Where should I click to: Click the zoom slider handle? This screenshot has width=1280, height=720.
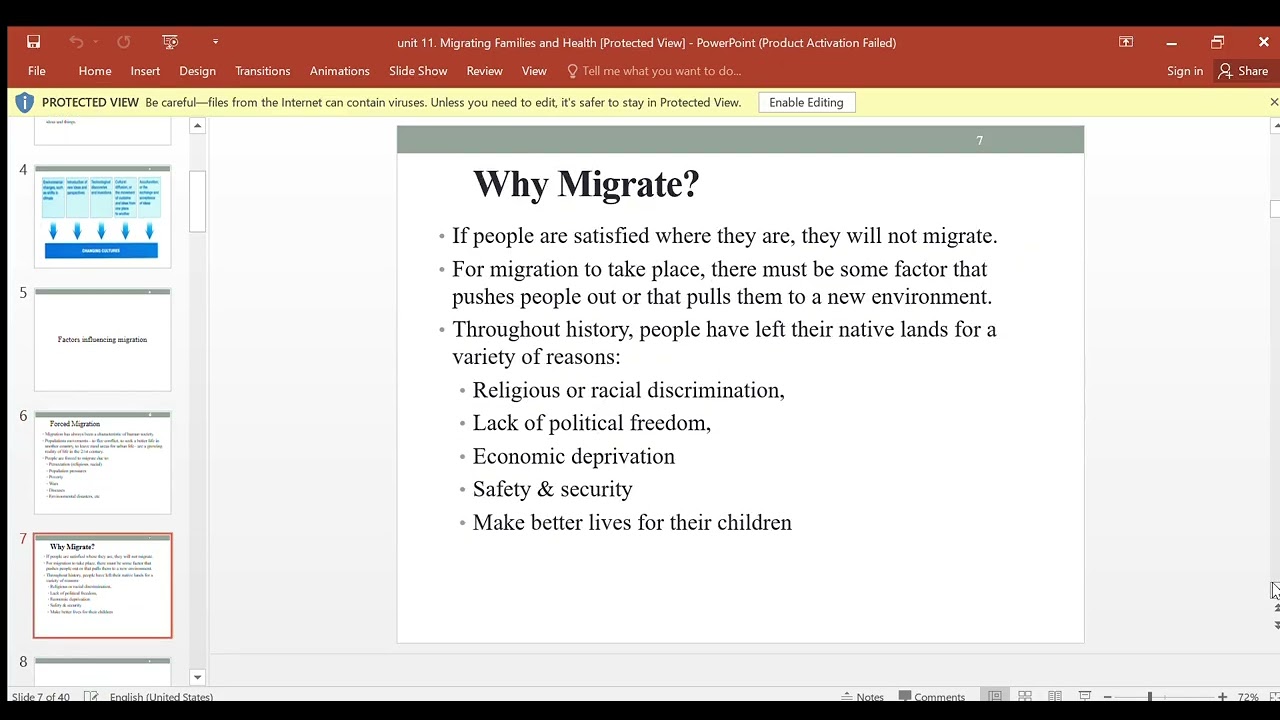(1150, 697)
